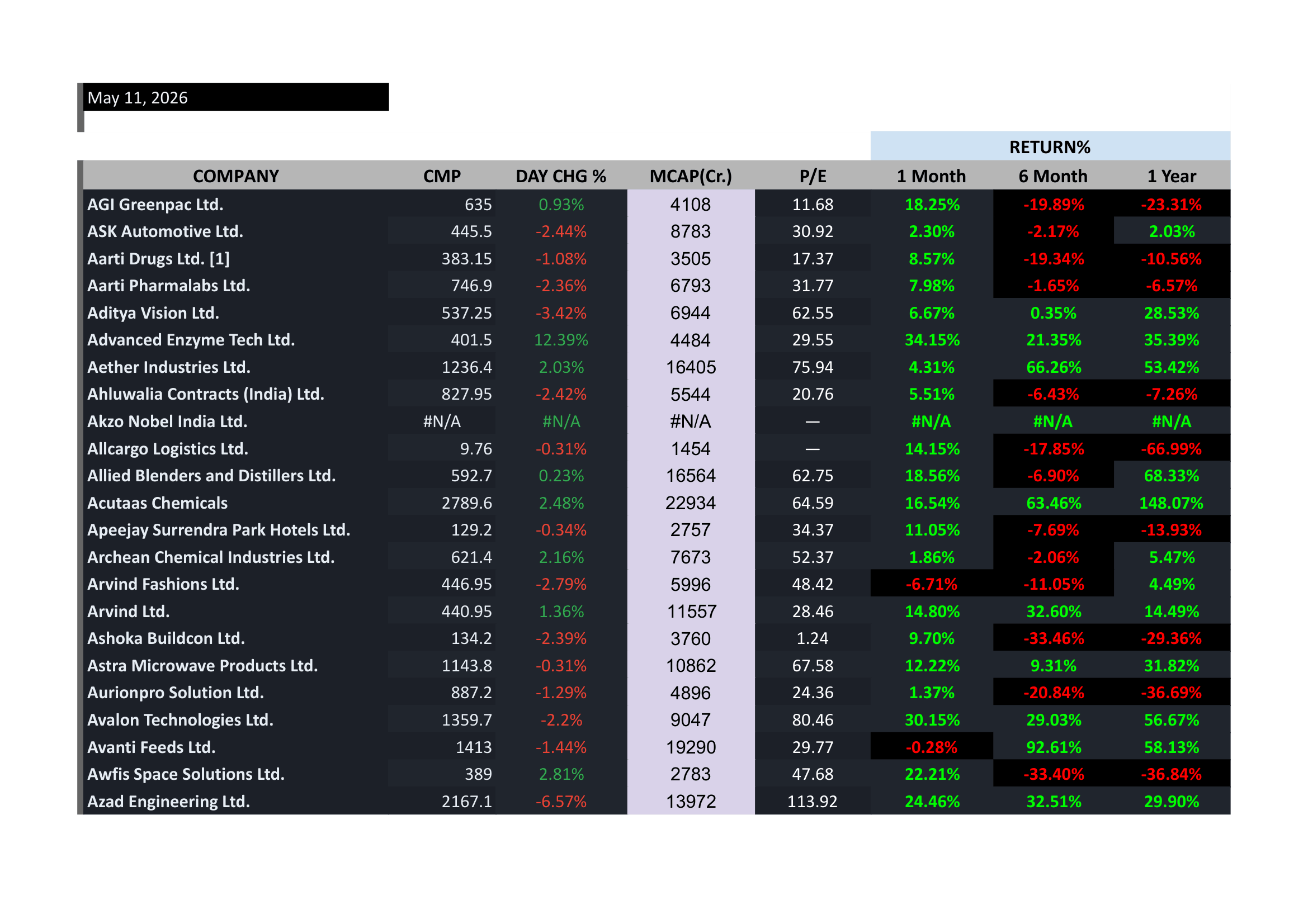Viewport: 1308px width, 924px height.
Task: Click day change value 12.39%
Action: pyautogui.click(x=561, y=340)
